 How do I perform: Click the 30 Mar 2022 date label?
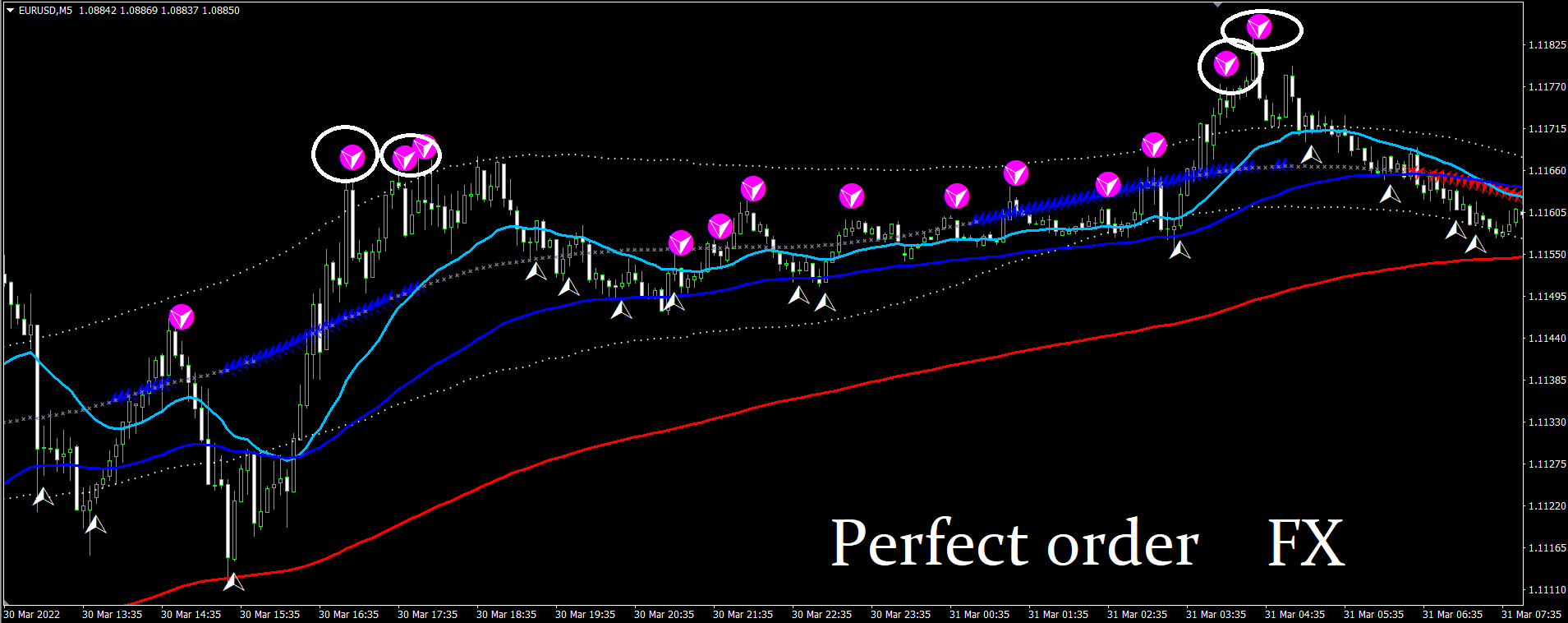pyautogui.click(x=32, y=615)
